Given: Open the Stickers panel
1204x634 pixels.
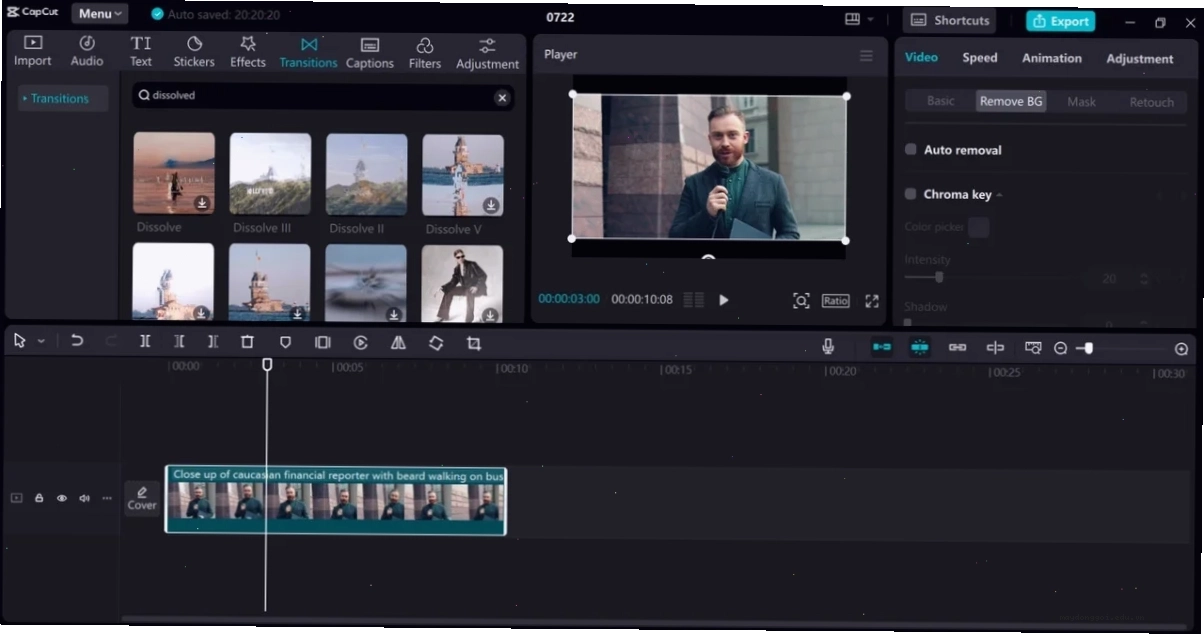Looking at the screenshot, I should (x=194, y=51).
